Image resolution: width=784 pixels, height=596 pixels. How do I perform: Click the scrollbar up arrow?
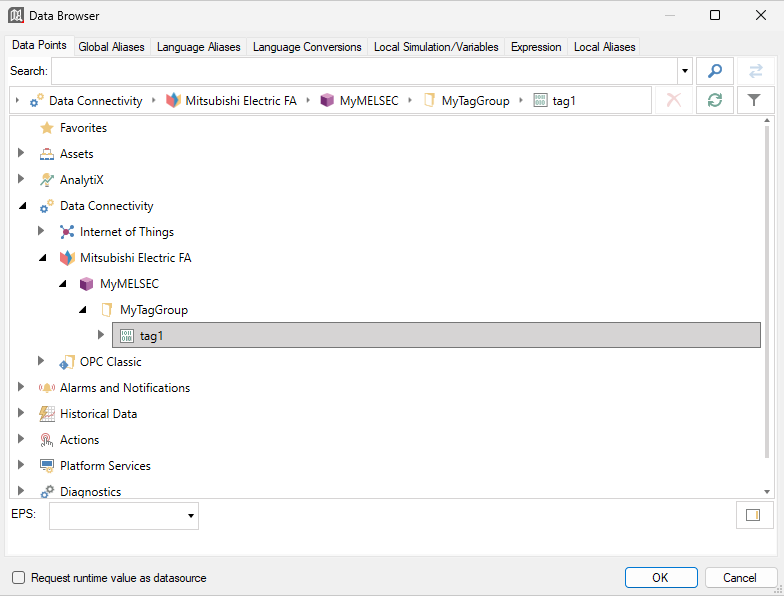(767, 120)
